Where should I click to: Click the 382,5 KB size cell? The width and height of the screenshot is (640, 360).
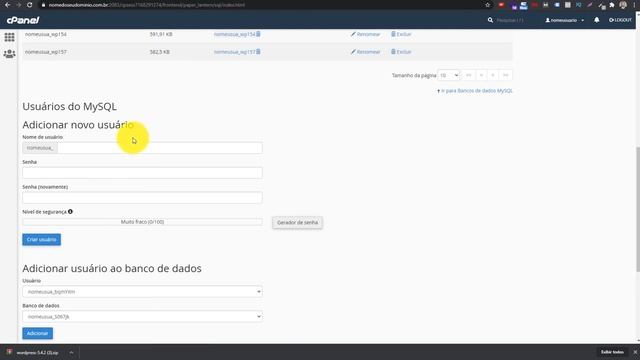click(160, 52)
